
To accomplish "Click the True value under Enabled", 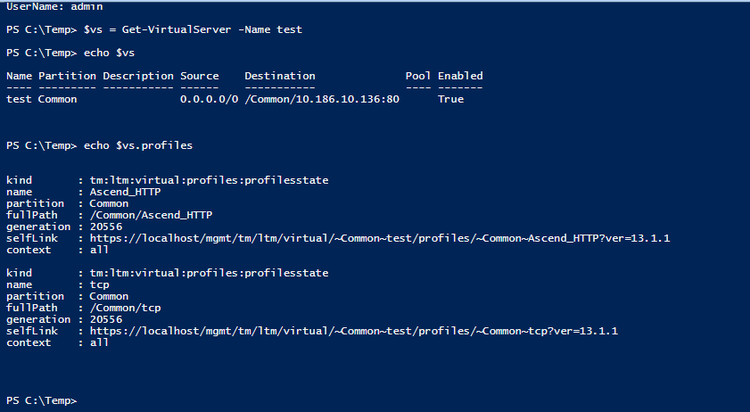I will pos(450,99).
